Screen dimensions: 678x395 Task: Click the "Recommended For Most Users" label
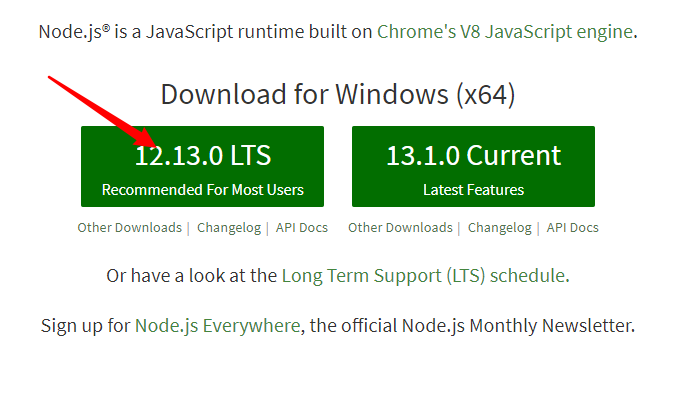point(202,190)
